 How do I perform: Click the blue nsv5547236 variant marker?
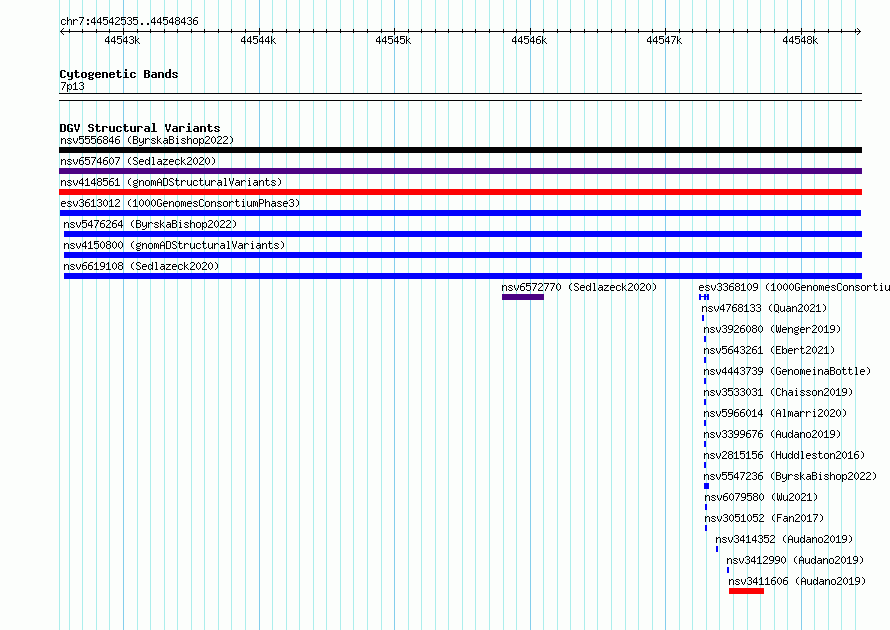click(707, 486)
